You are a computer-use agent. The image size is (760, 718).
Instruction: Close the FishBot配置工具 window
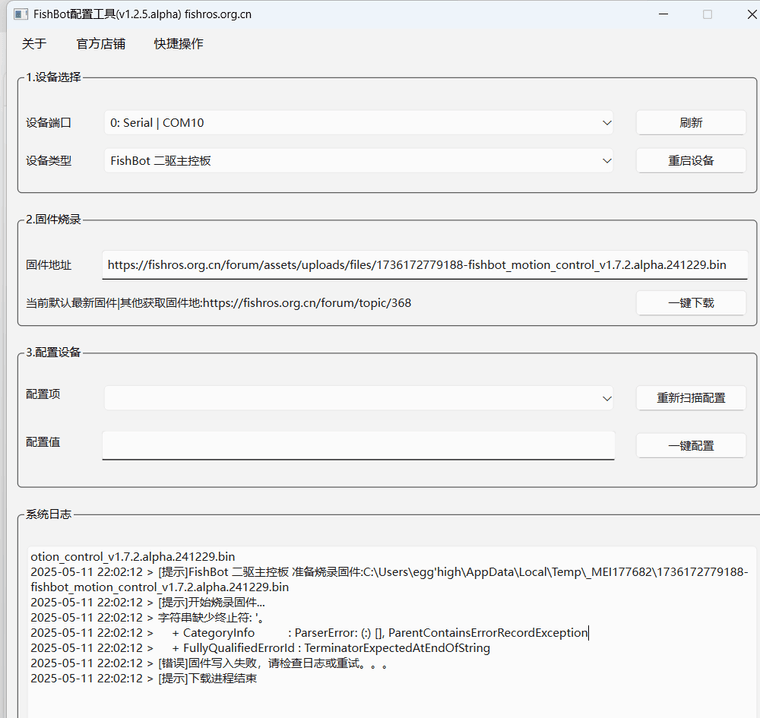tap(752, 14)
